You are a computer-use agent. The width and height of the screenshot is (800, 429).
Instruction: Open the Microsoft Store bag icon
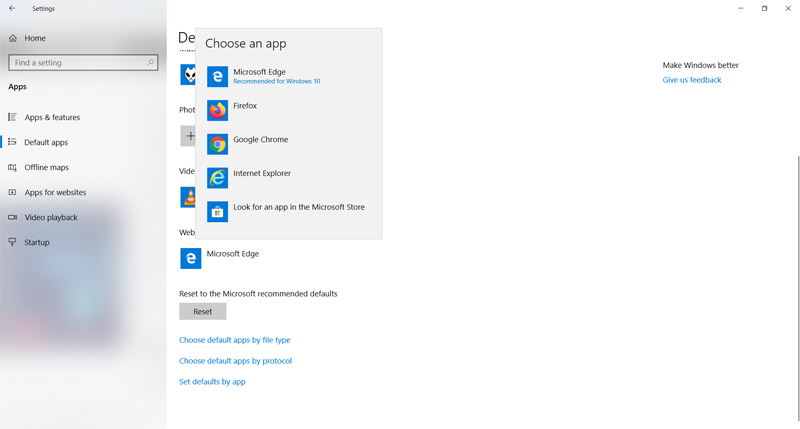tap(217, 212)
